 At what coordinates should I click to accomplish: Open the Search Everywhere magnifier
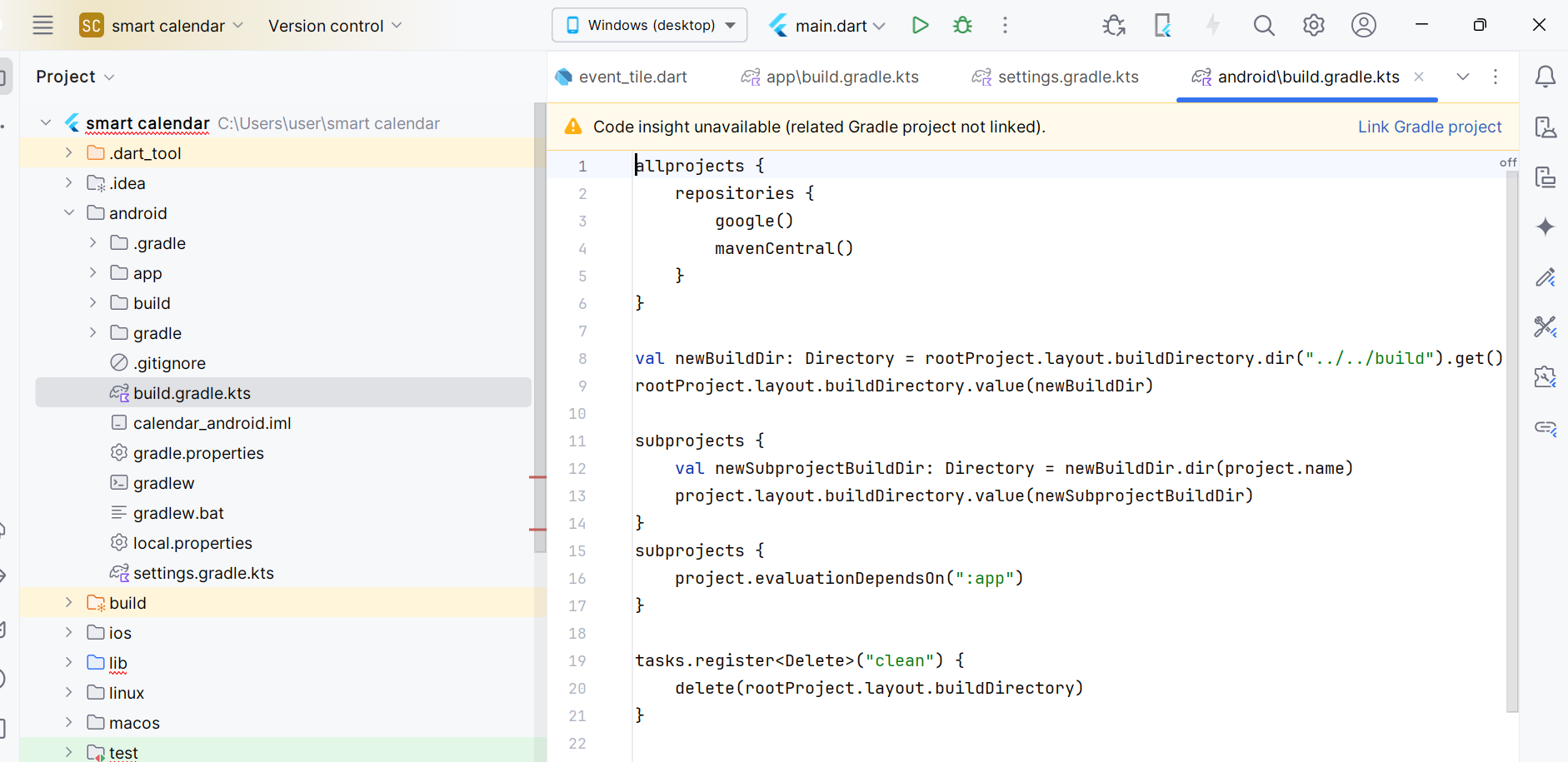coord(1264,26)
